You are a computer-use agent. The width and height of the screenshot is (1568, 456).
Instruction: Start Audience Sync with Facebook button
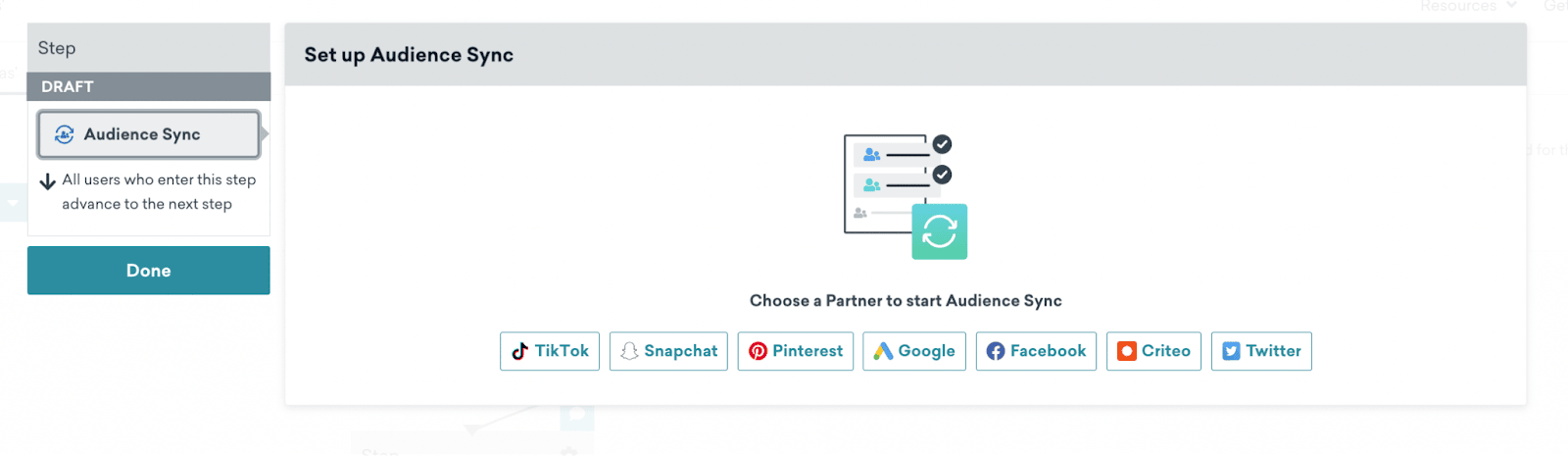(1036, 351)
